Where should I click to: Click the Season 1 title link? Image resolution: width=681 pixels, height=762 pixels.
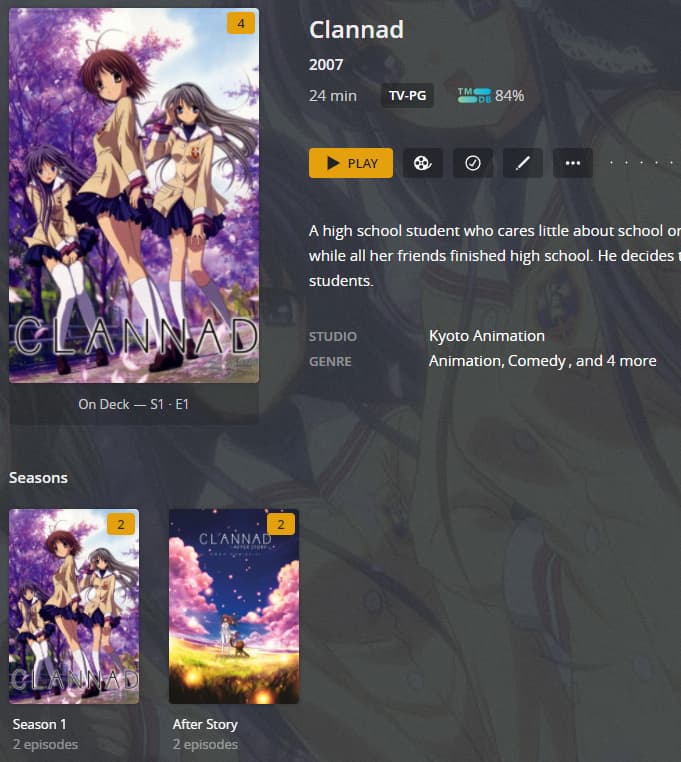[39, 724]
